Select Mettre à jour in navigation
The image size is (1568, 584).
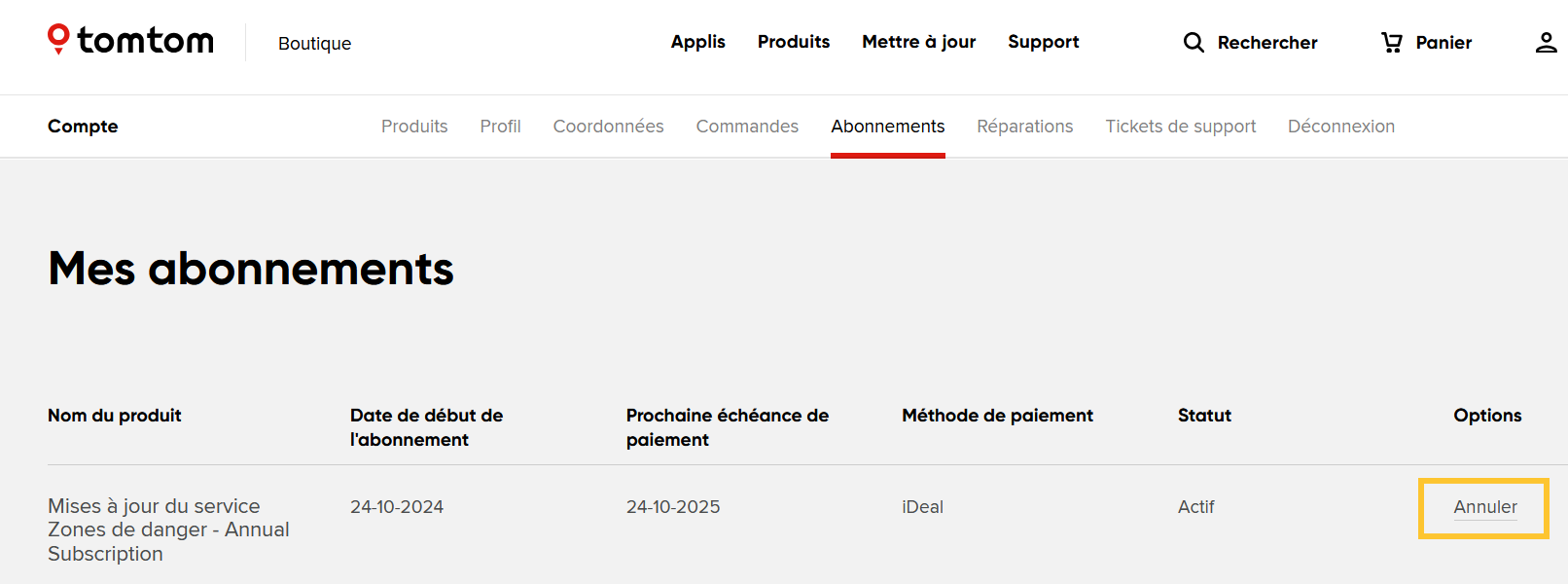(x=918, y=42)
